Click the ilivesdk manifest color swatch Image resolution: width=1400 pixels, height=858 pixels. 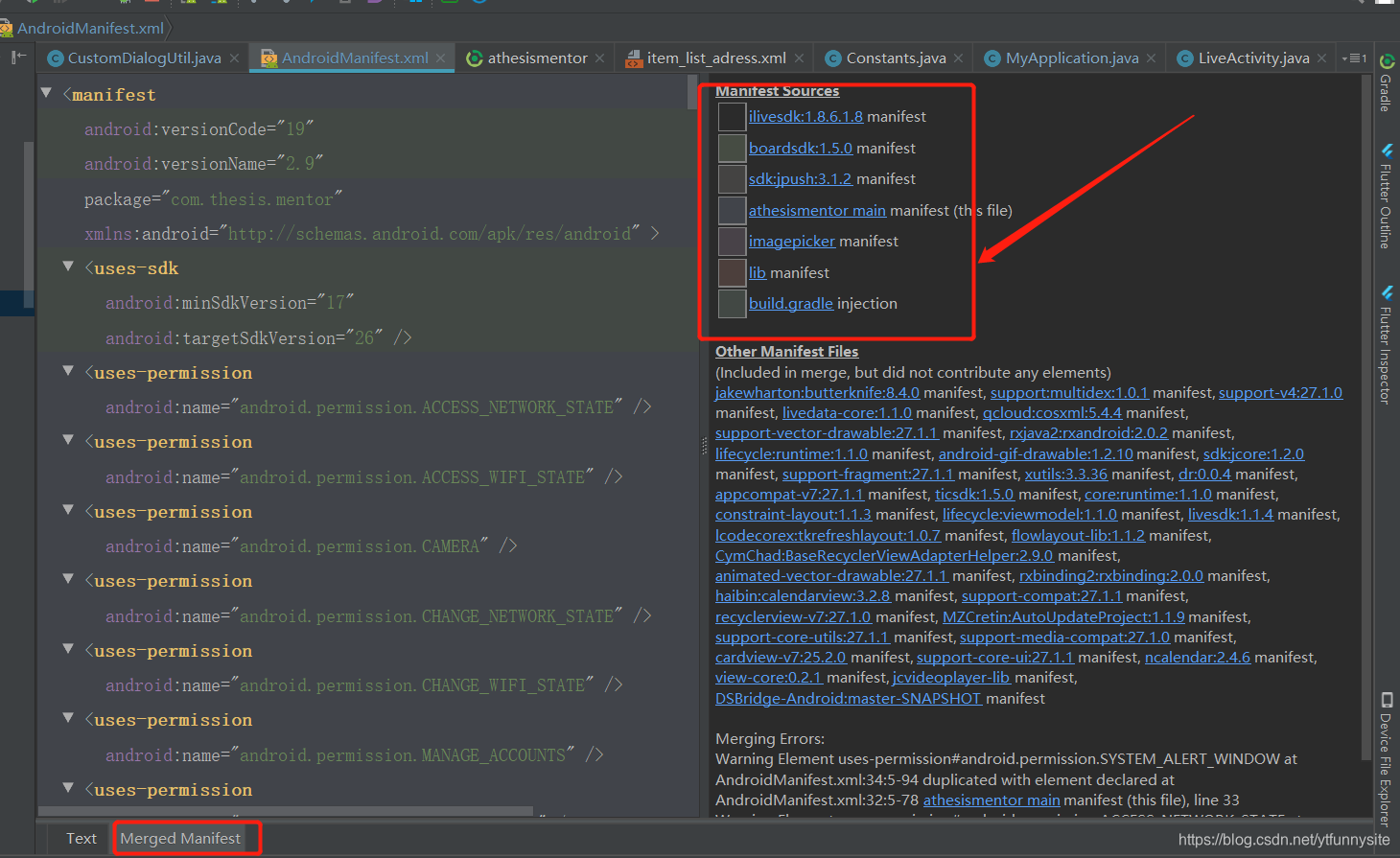[733, 117]
